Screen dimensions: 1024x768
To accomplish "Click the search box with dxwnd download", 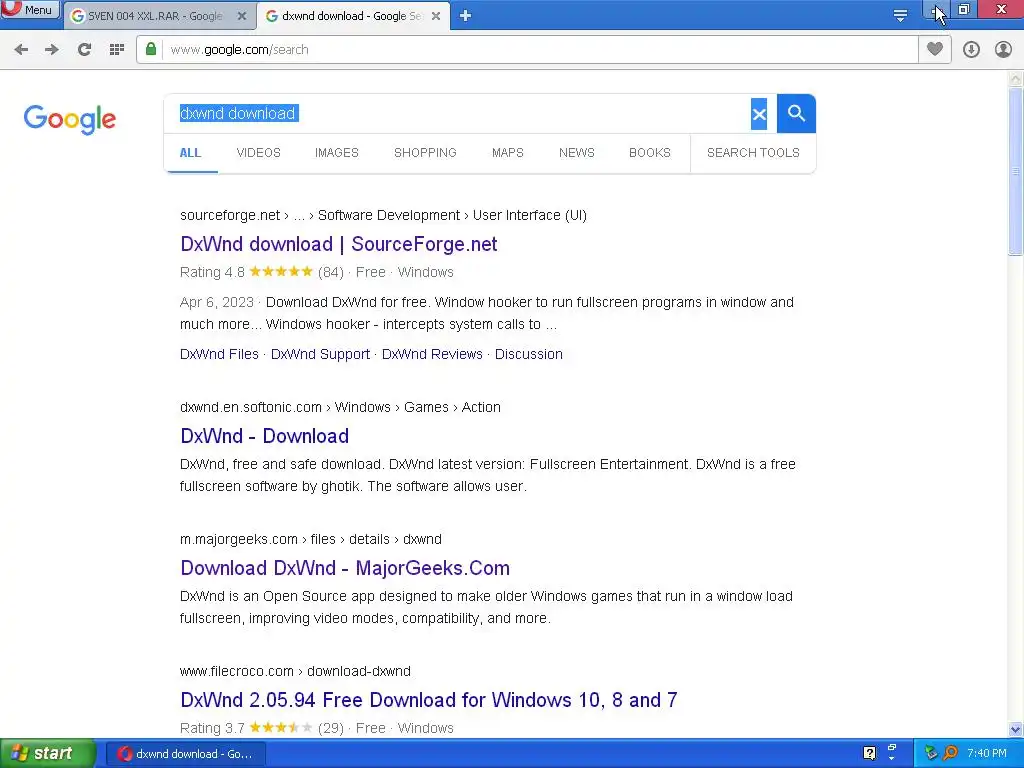I will [457, 114].
